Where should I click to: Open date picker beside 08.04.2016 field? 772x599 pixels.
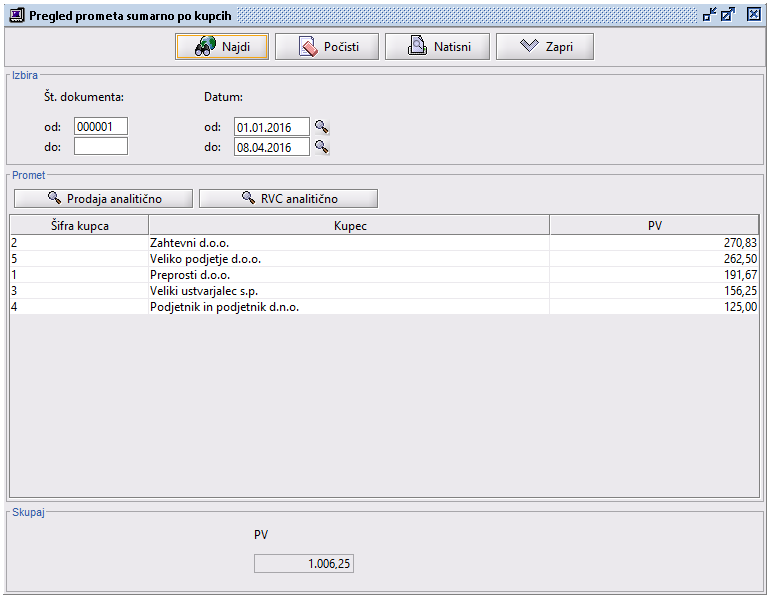[322, 147]
